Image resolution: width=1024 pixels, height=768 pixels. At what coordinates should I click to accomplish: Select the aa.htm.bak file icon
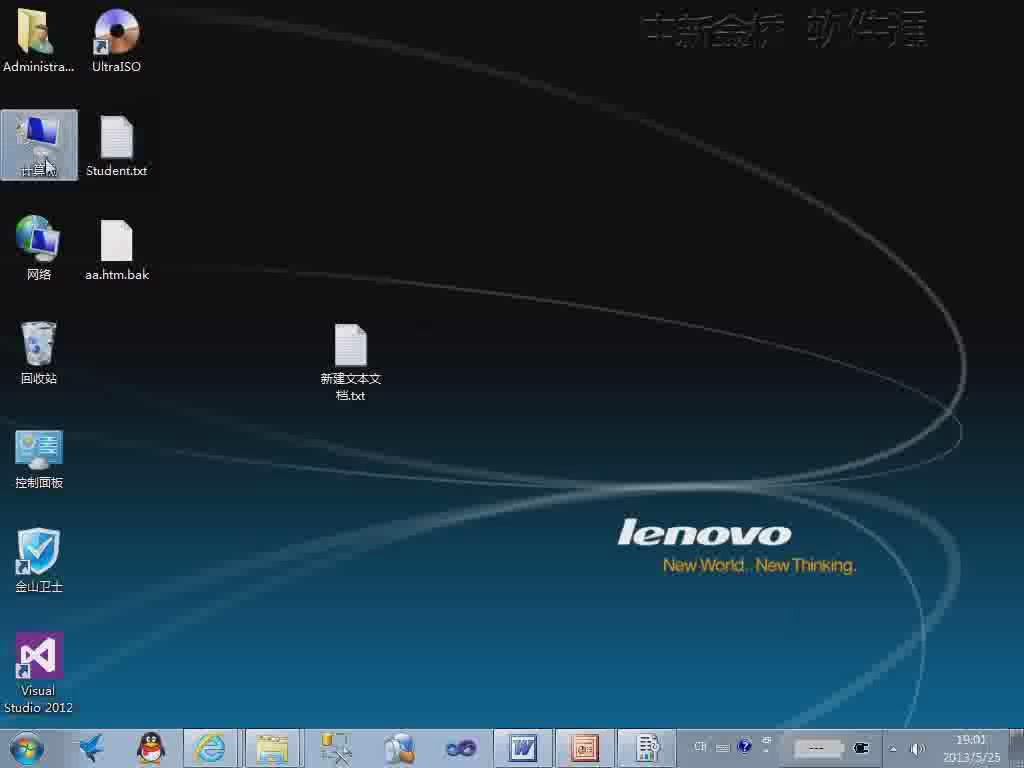117,249
